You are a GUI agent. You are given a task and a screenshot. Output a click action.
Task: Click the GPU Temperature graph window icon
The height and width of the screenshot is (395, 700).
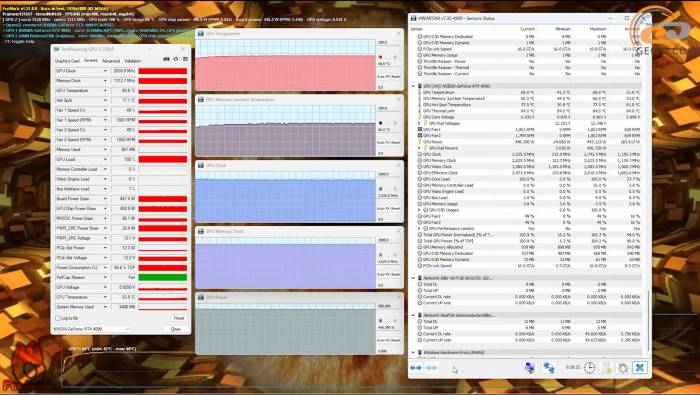(x=200, y=33)
